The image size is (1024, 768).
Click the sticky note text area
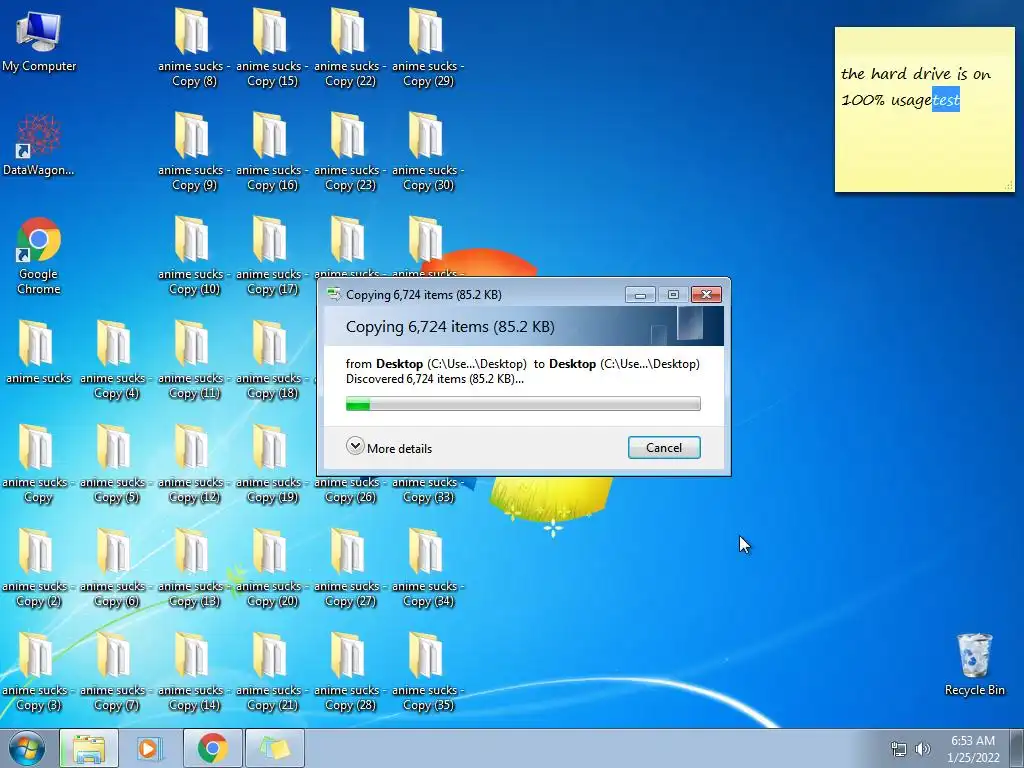(x=924, y=118)
